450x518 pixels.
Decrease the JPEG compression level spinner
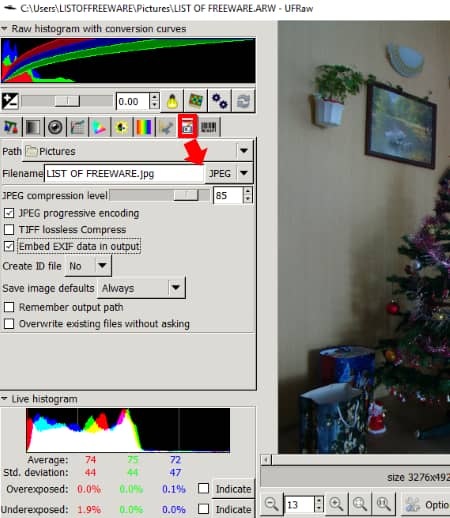247,199
